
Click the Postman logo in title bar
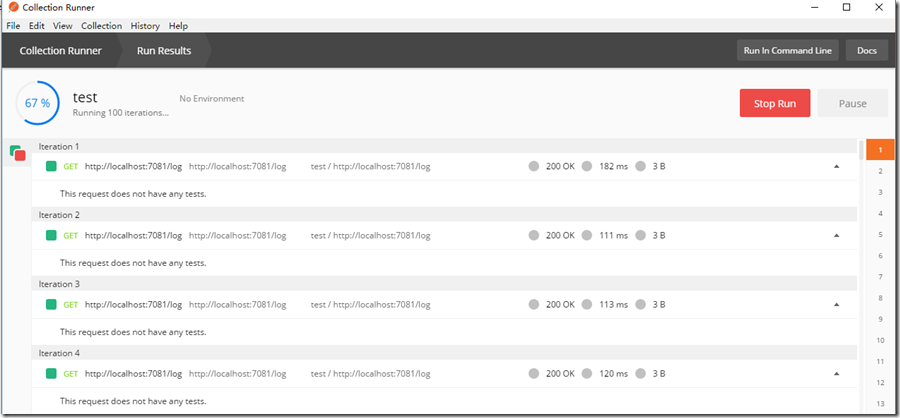click(x=13, y=8)
